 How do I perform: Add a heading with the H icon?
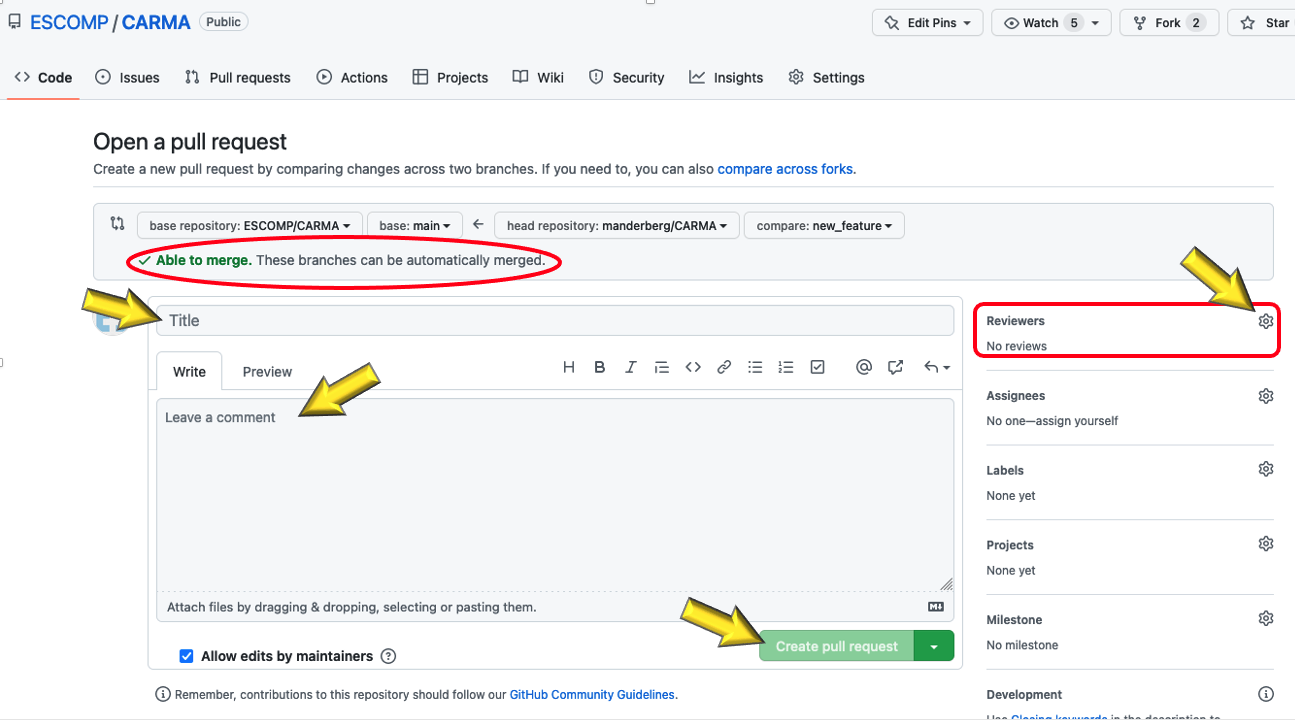pyautogui.click(x=569, y=367)
